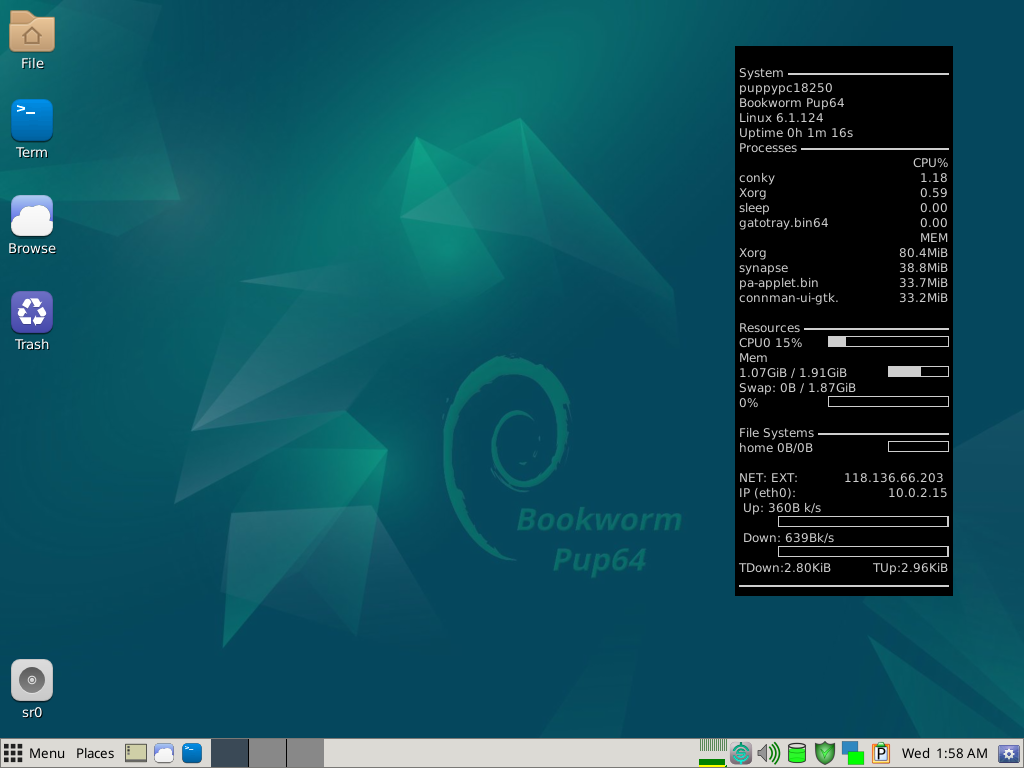The width and height of the screenshot is (1024, 768).
Task: Click the gatotray.bin64 process row
Action: coord(843,223)
